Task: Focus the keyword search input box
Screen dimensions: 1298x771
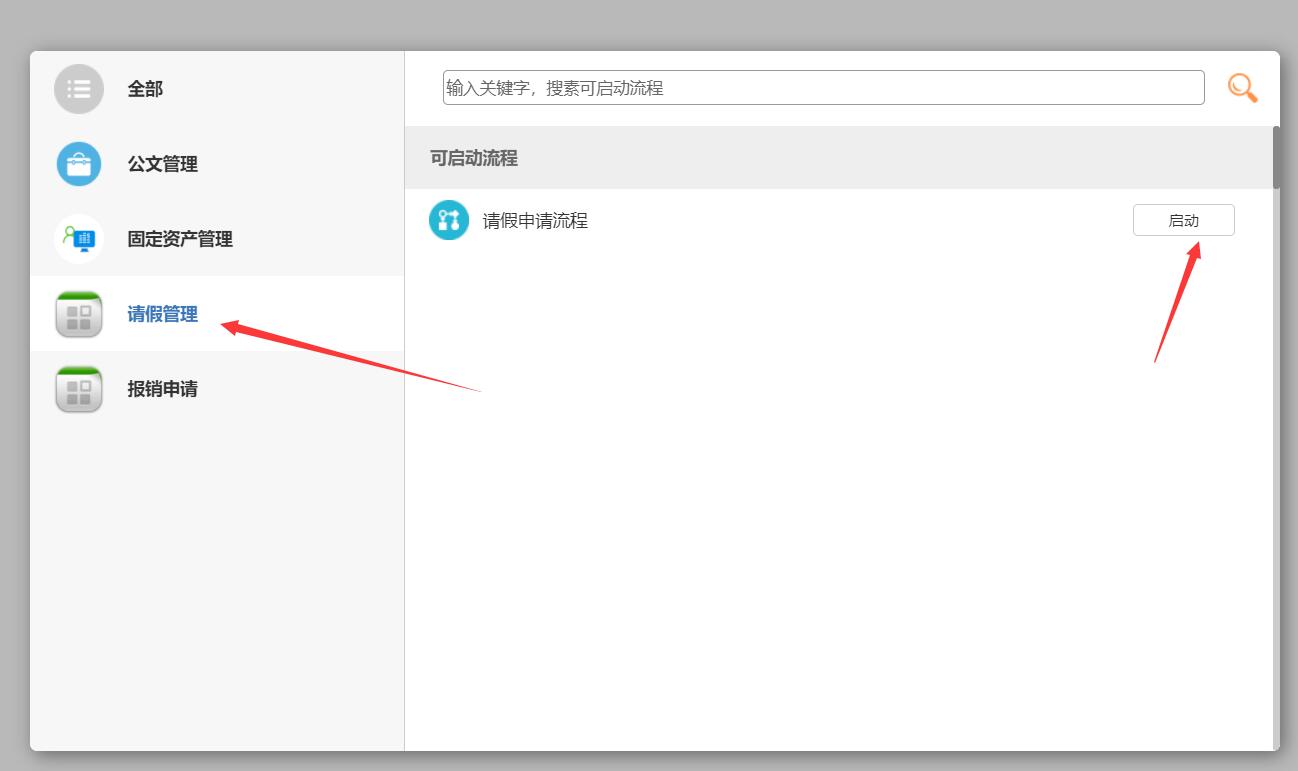Action: (x=822, y=88)
